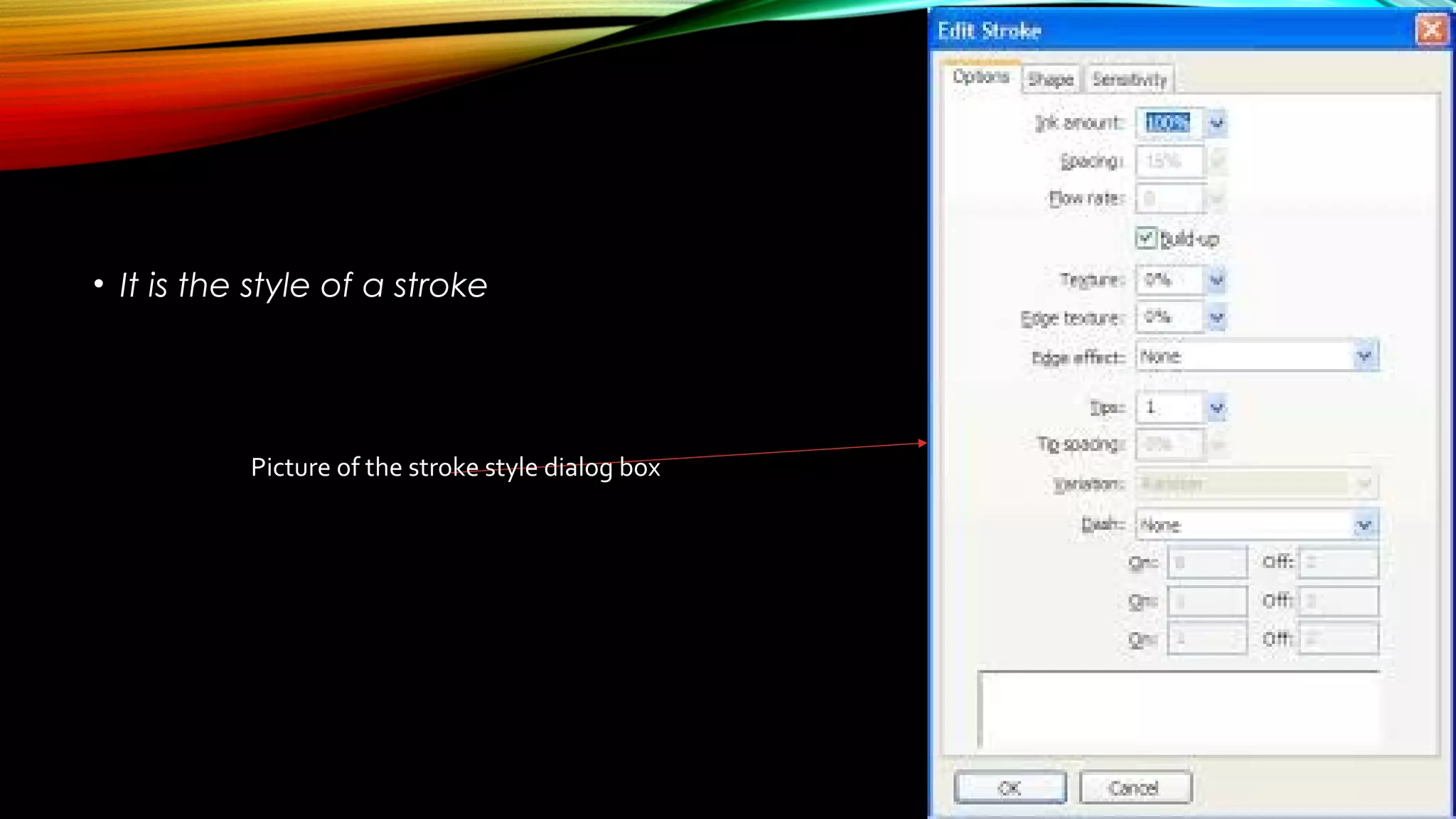The image size is (1456, 819).
Task: Click the Cancel button
Action: 1135,788
